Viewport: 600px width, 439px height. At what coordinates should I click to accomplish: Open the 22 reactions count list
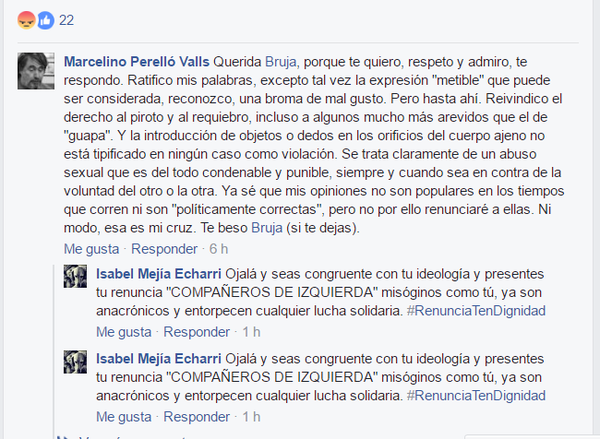(66, 20)
